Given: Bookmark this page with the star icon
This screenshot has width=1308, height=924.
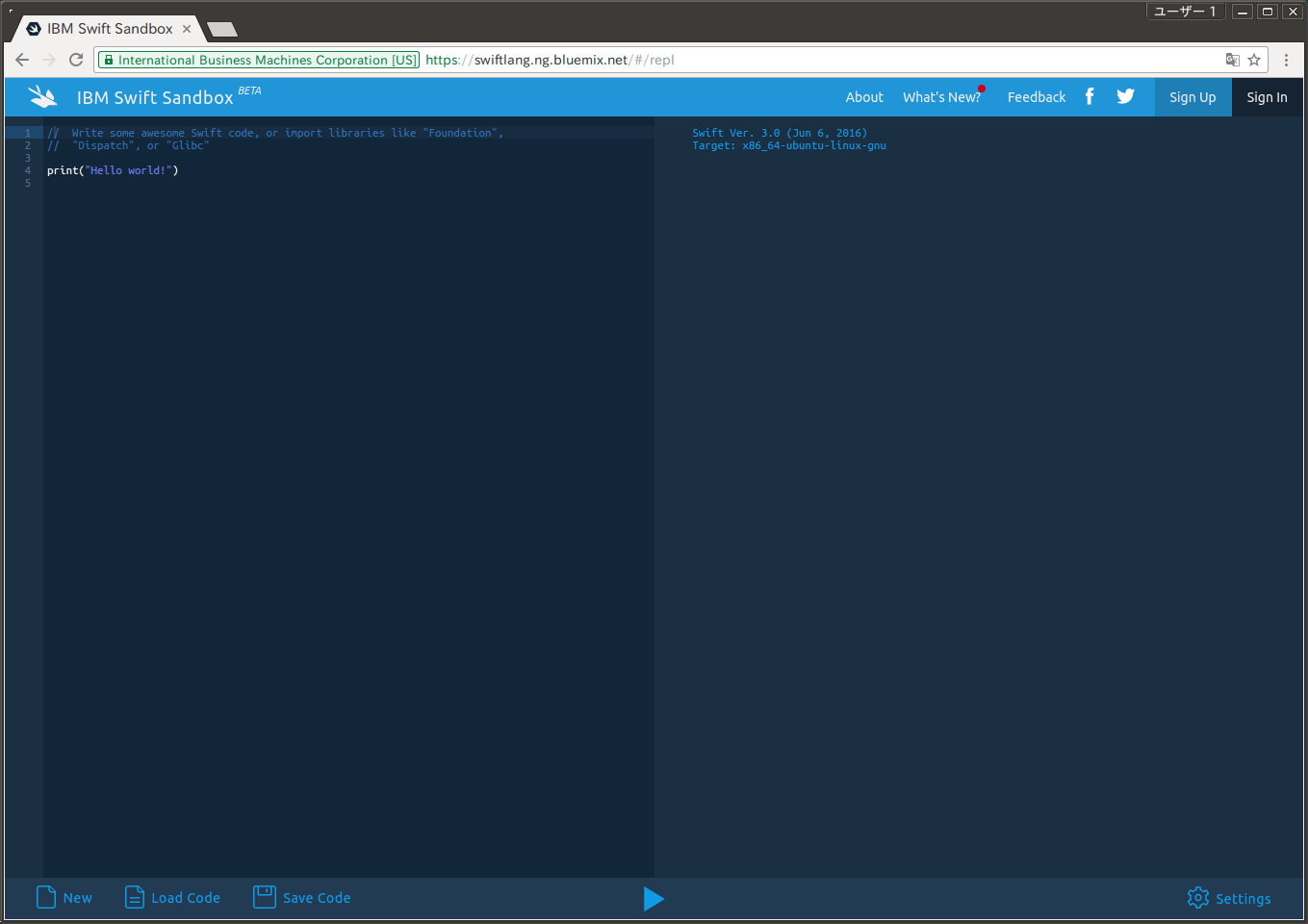Looking at the screenshot, I should pyautogui.click(x=1254, y=60).
